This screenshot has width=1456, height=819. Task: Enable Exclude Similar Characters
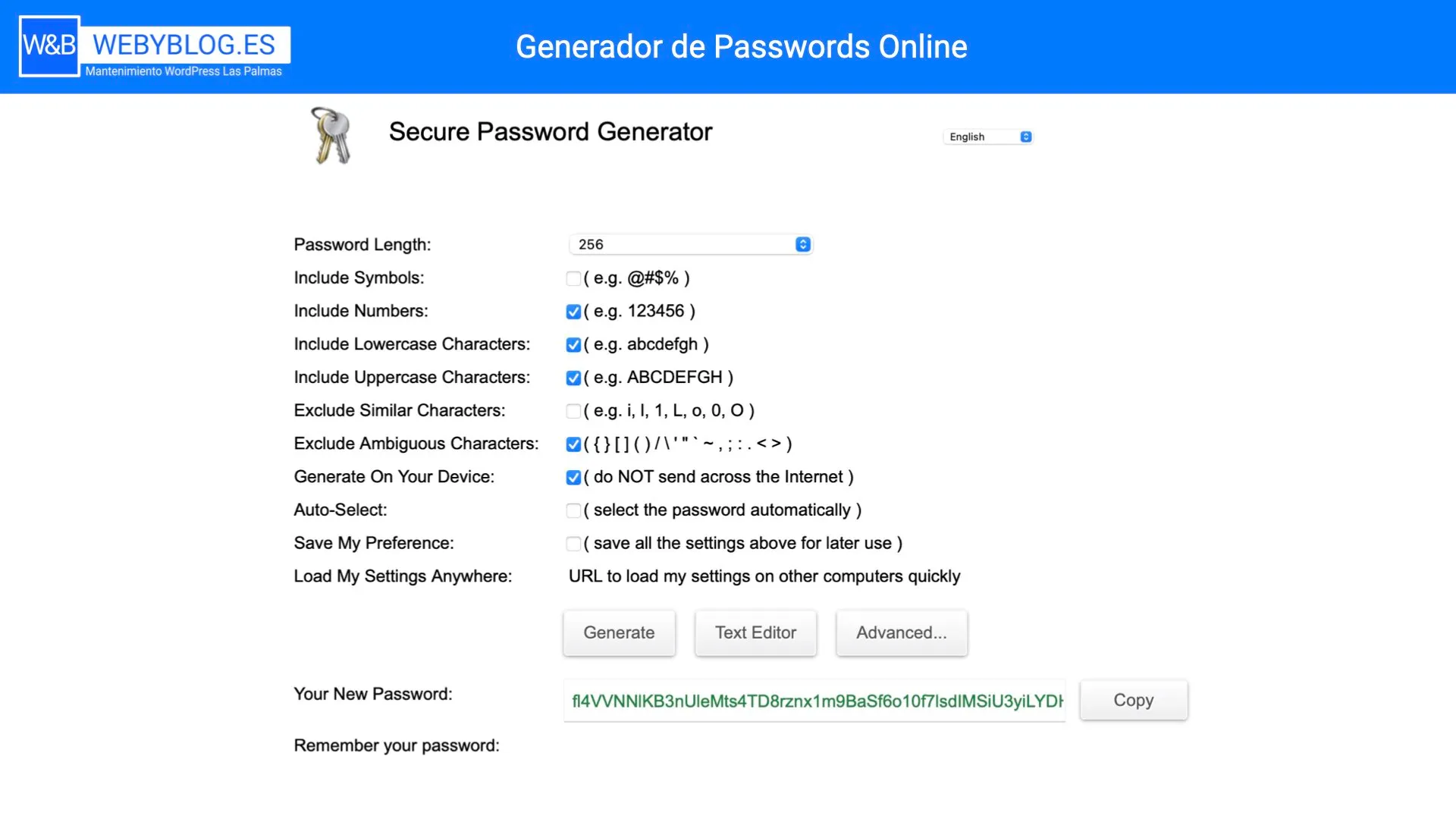click(x=573, y=411)
